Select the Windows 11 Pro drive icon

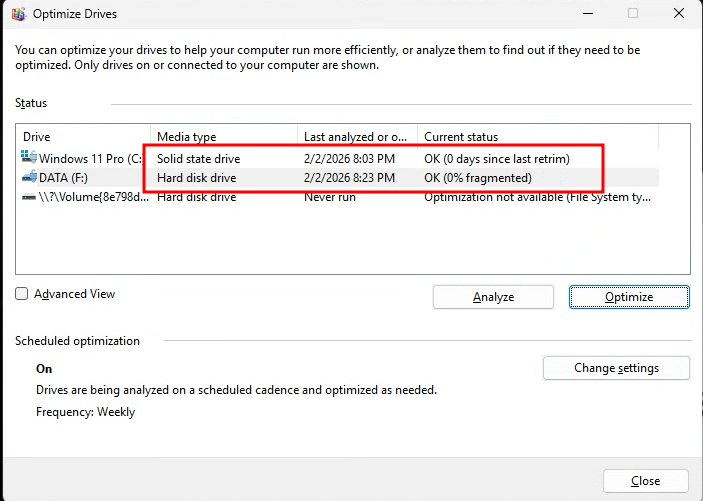pyautogui.click(x=27, y=158)
